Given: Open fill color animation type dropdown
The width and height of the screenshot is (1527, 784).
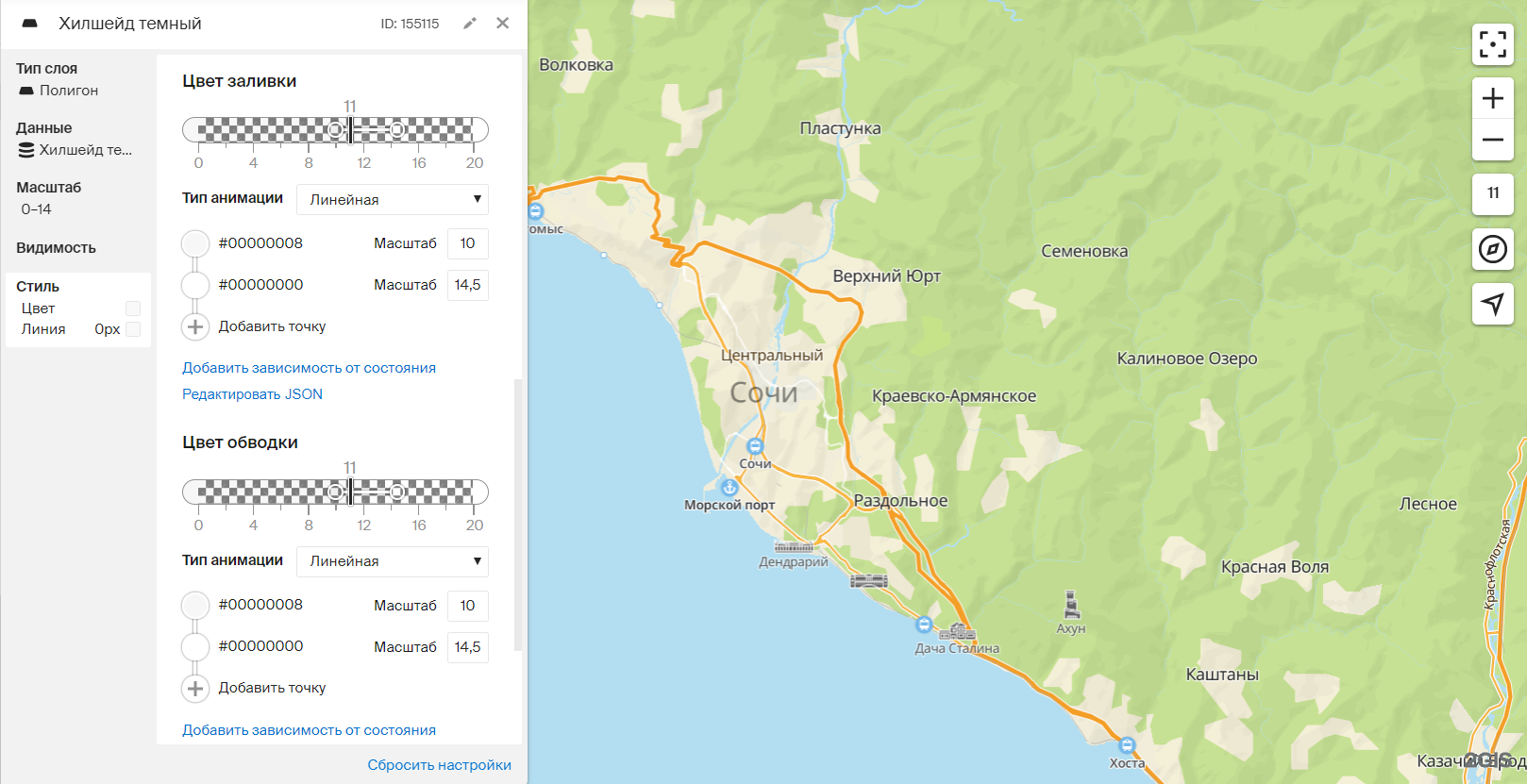Looking at the screenshot, I should [393, 199].
